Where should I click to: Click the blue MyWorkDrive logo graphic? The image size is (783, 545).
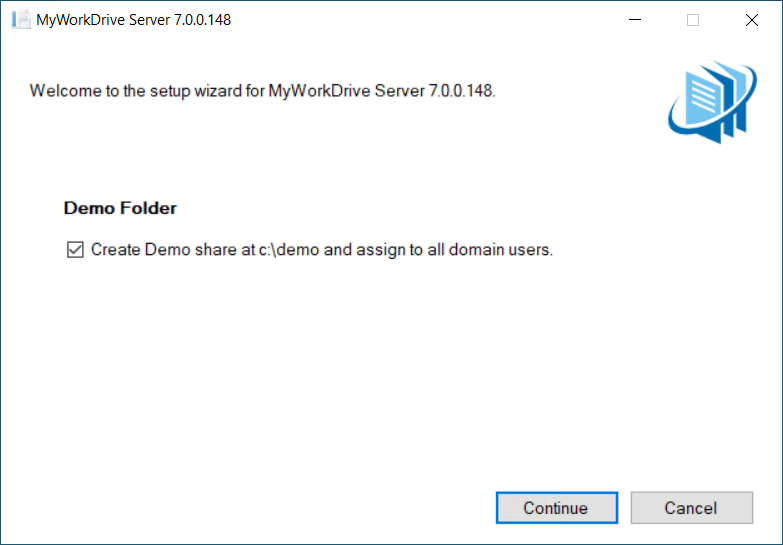712,102
